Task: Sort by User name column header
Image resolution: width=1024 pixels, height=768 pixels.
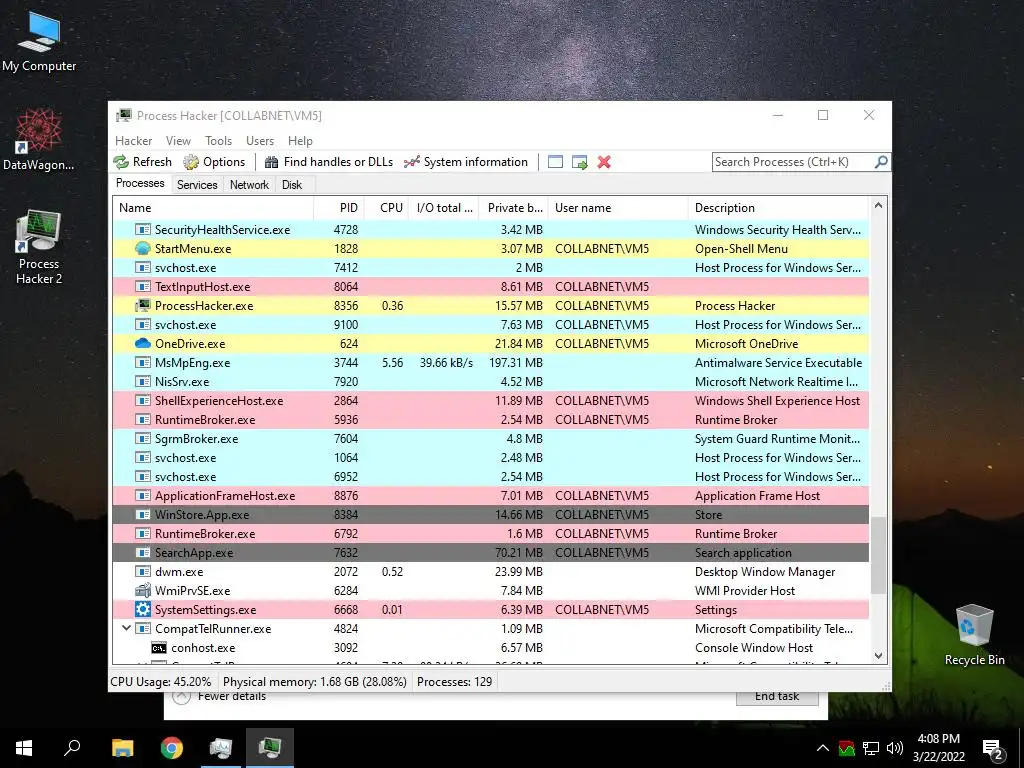Action: [x=618, y=208]
